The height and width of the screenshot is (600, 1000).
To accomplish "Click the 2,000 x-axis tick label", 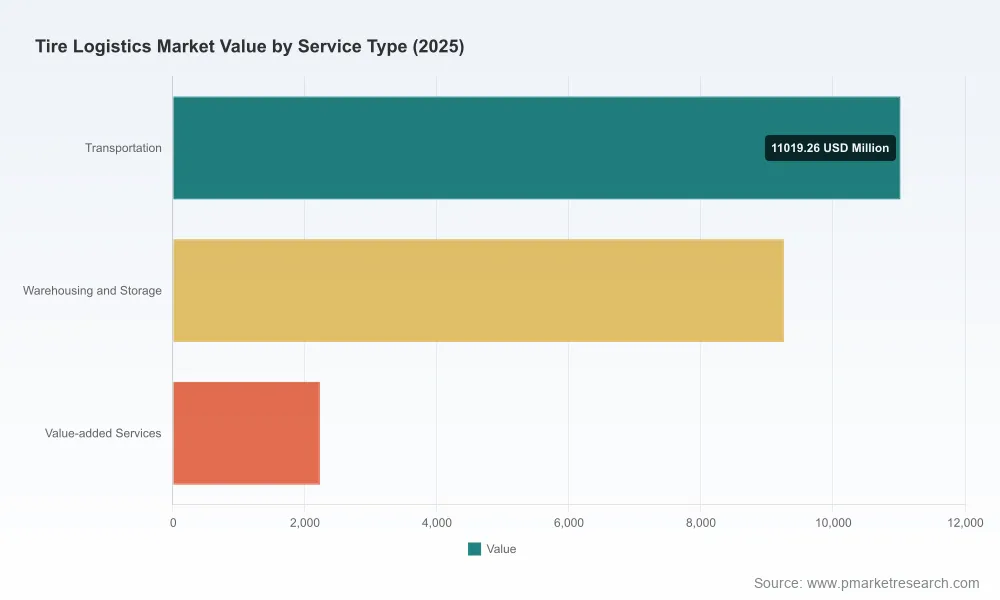I will [x=305, y=523].
